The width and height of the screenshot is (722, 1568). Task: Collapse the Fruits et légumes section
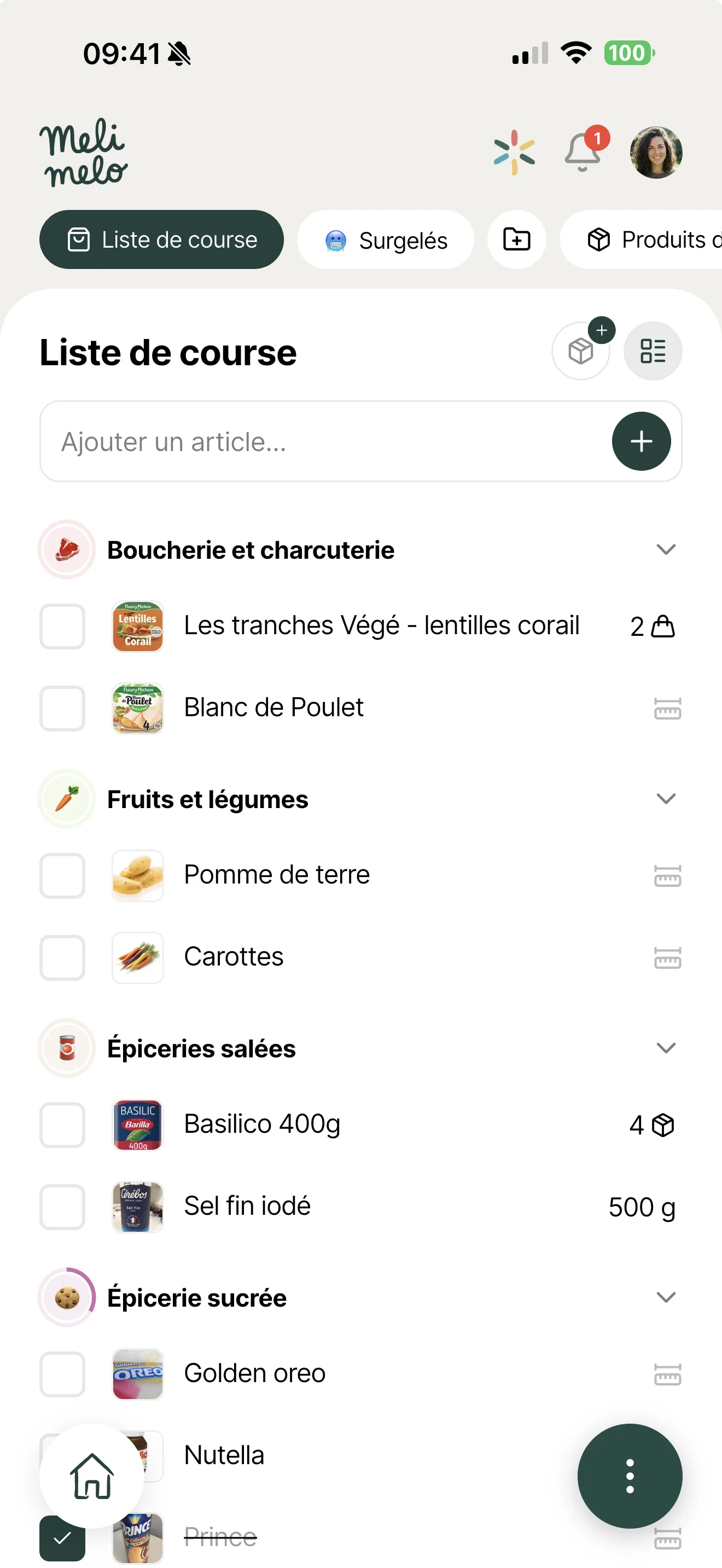point(666,799)
